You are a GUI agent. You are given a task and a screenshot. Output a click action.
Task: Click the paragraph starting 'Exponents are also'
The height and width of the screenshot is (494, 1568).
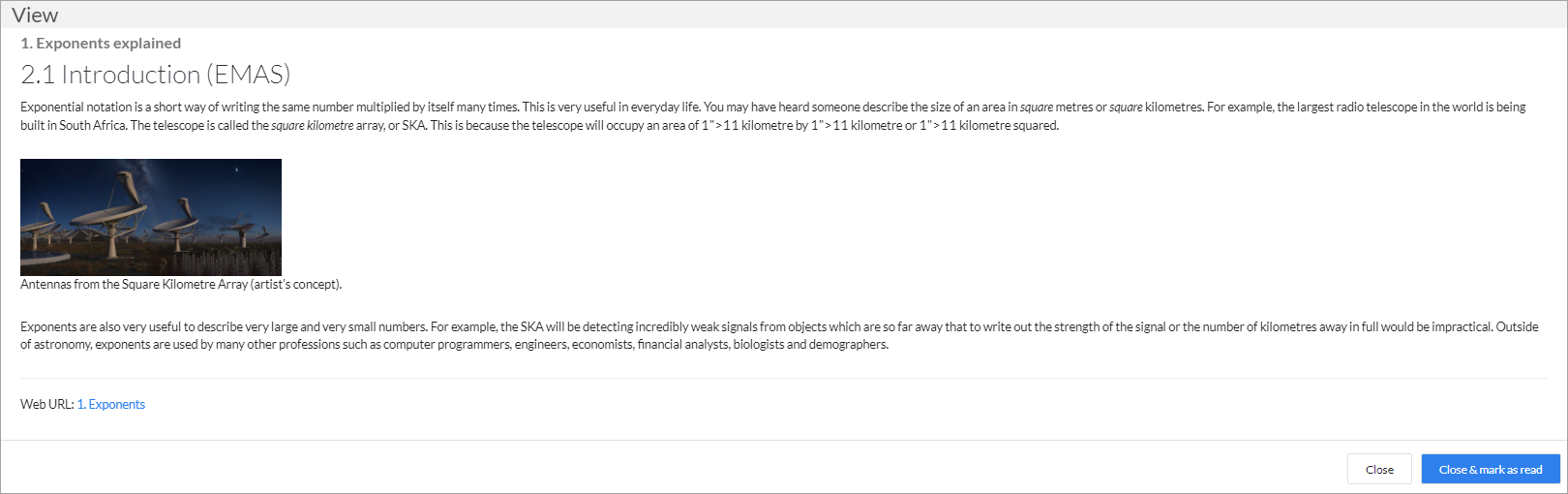[x=779, y=335]
